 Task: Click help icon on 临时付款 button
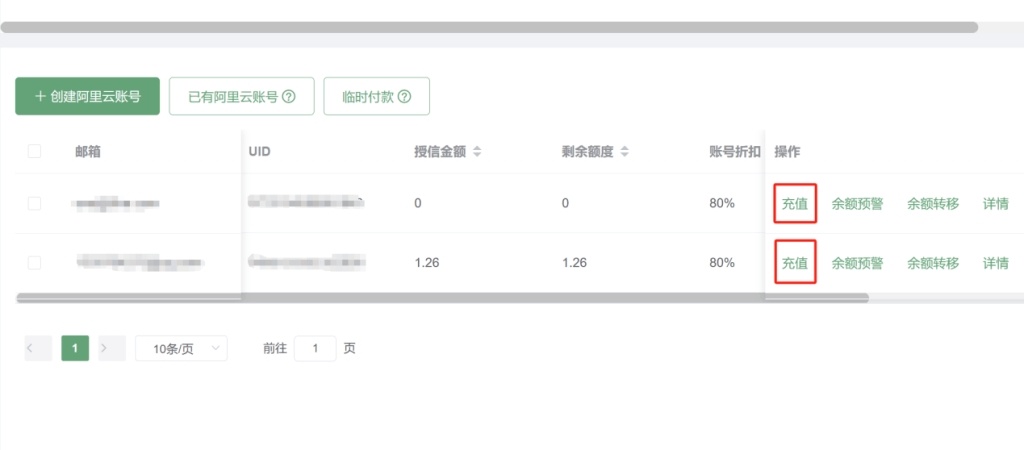[405, 97]
